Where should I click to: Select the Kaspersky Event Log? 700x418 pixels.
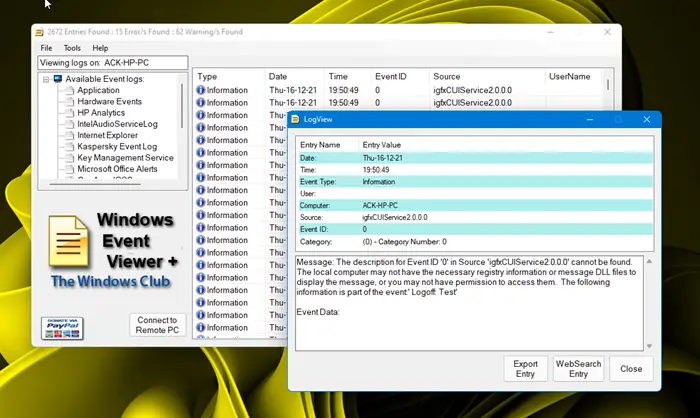point(117,146)
